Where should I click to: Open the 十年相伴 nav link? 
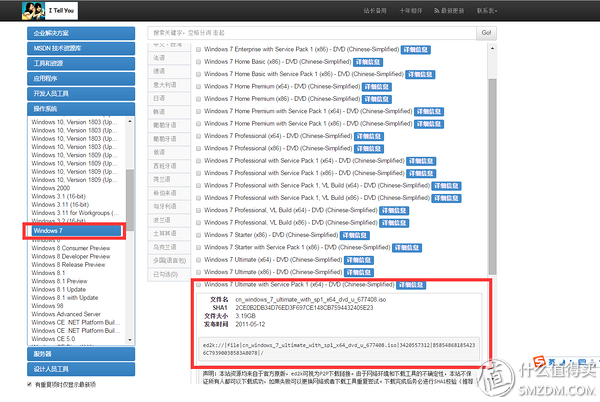(411, 11)
